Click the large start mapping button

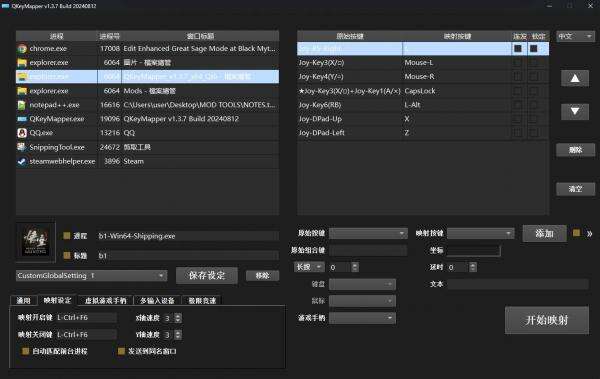pos(547,320)
